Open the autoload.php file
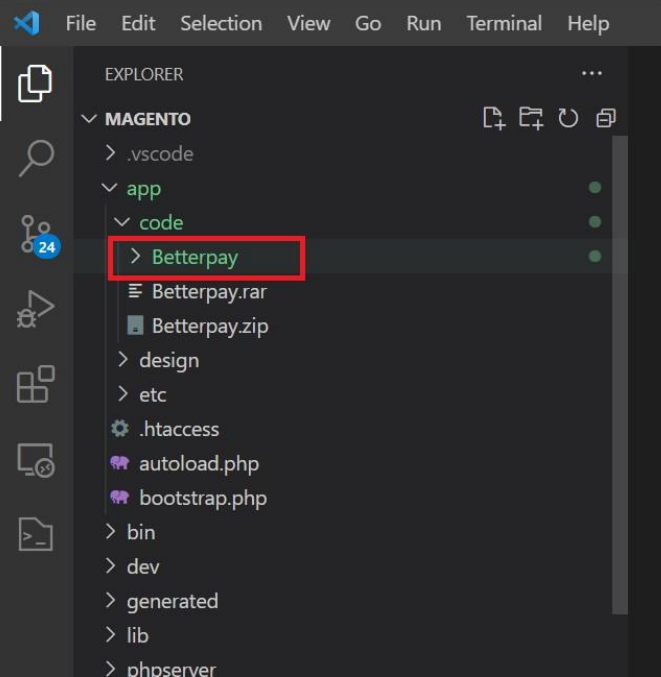Image resolution: width=661 pixels, height=677 pixels. 199,464
